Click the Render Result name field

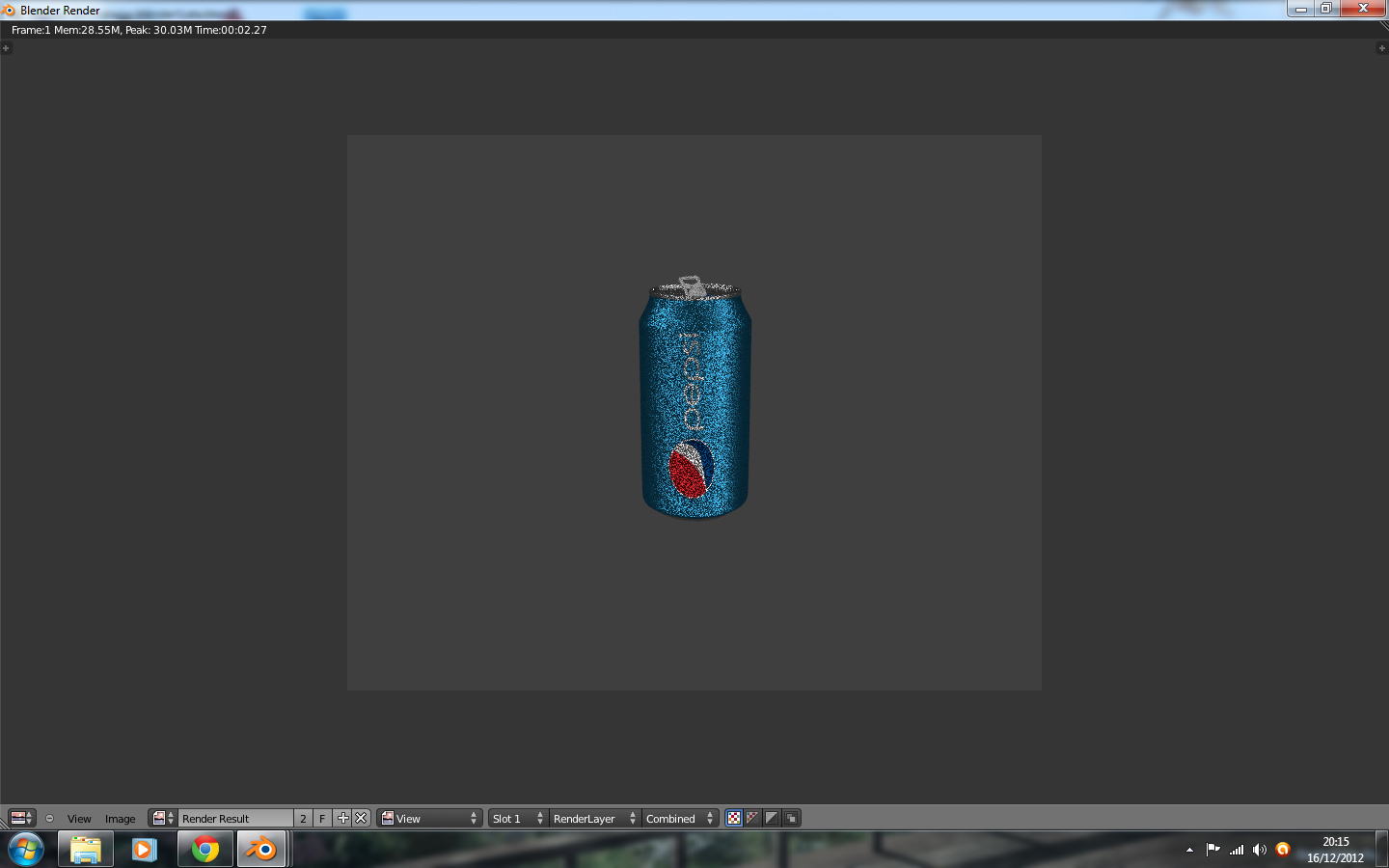[x=235, y=818]
